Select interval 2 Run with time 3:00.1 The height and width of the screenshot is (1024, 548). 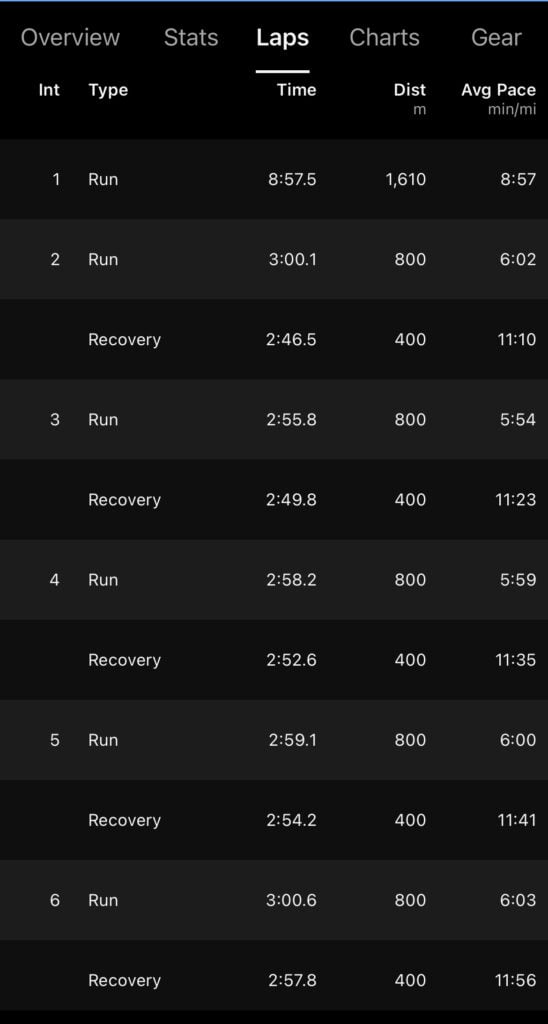coord(274,259)
